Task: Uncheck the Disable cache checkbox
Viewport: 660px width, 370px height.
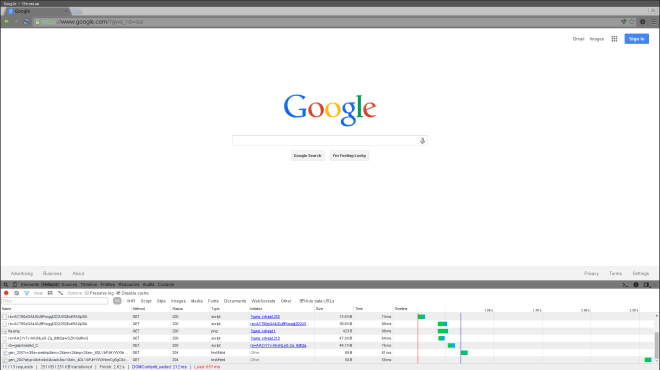Action: [118, 293]
